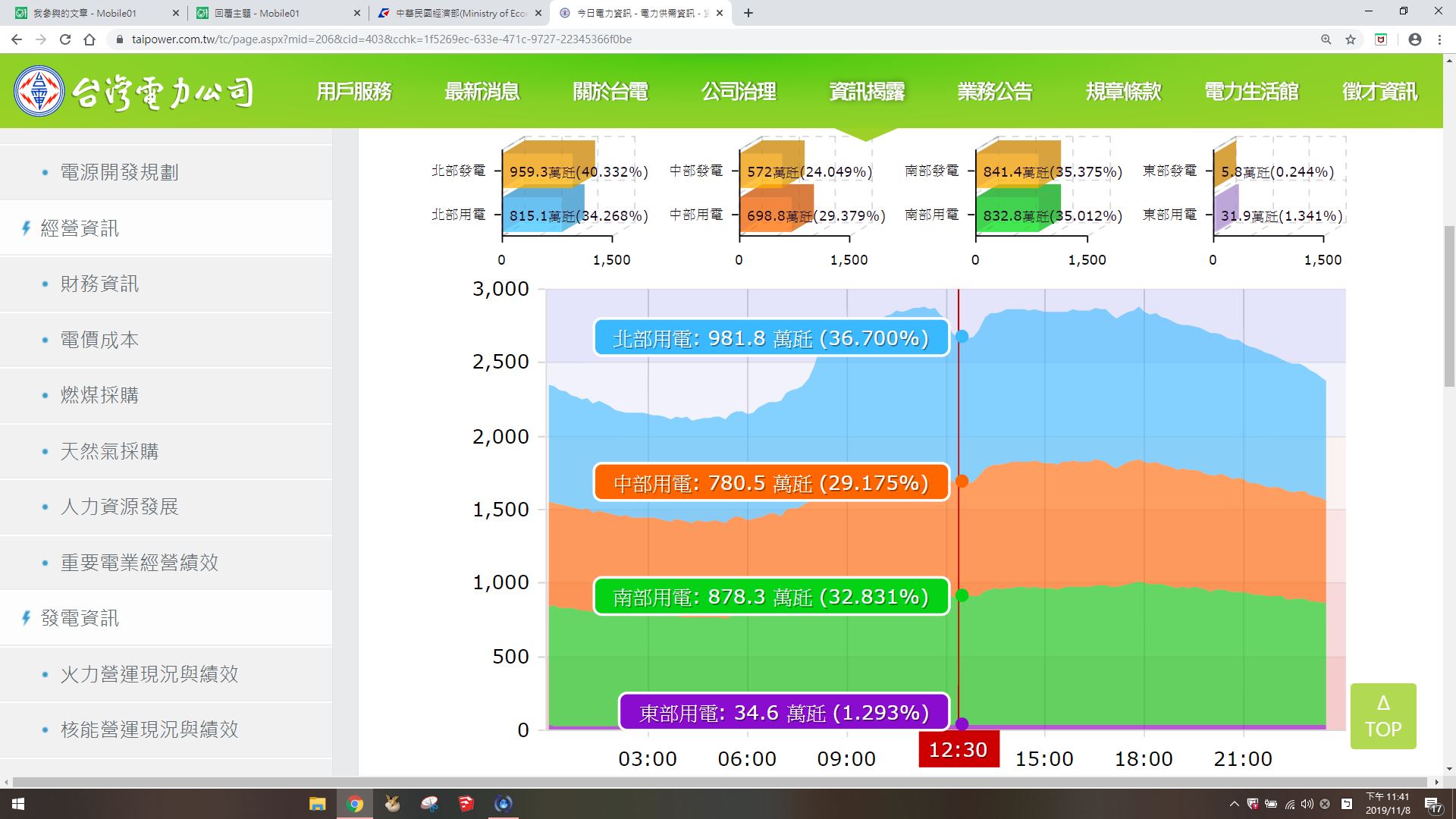Open 徵才資訊 navigation menu
The image size is (1456, 819).
1379,92
